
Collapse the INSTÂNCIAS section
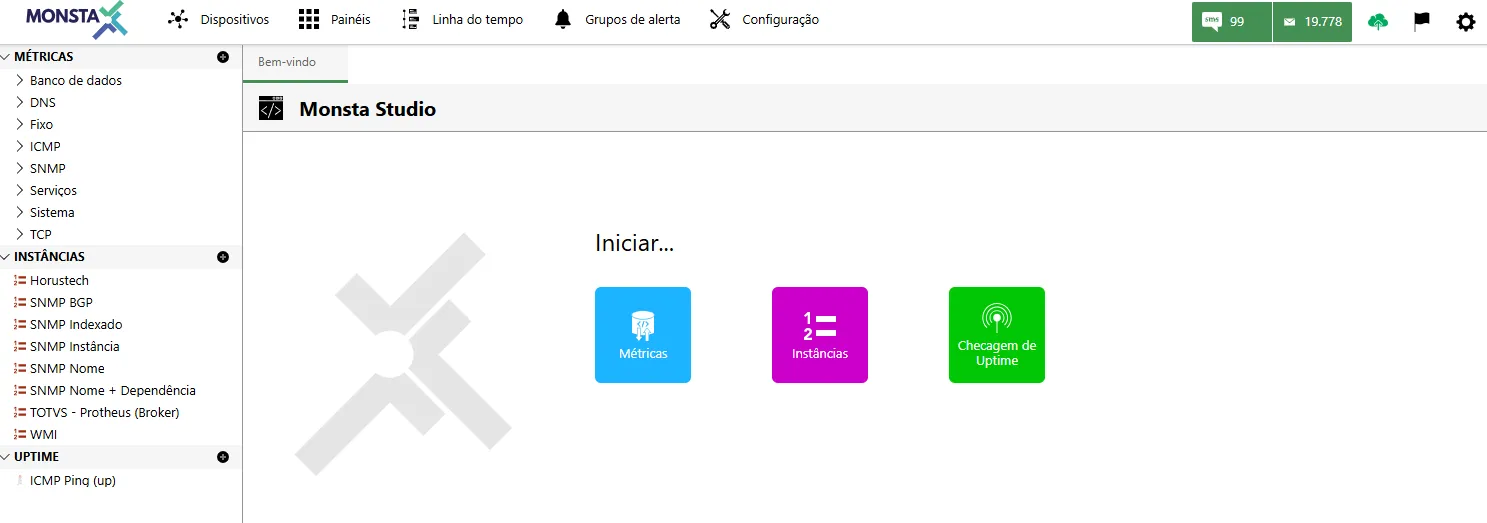coord(5,257)
